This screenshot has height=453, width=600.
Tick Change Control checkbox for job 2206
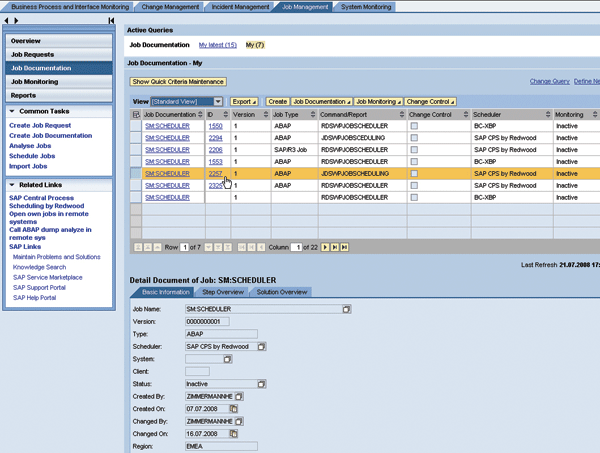point(414,150)
